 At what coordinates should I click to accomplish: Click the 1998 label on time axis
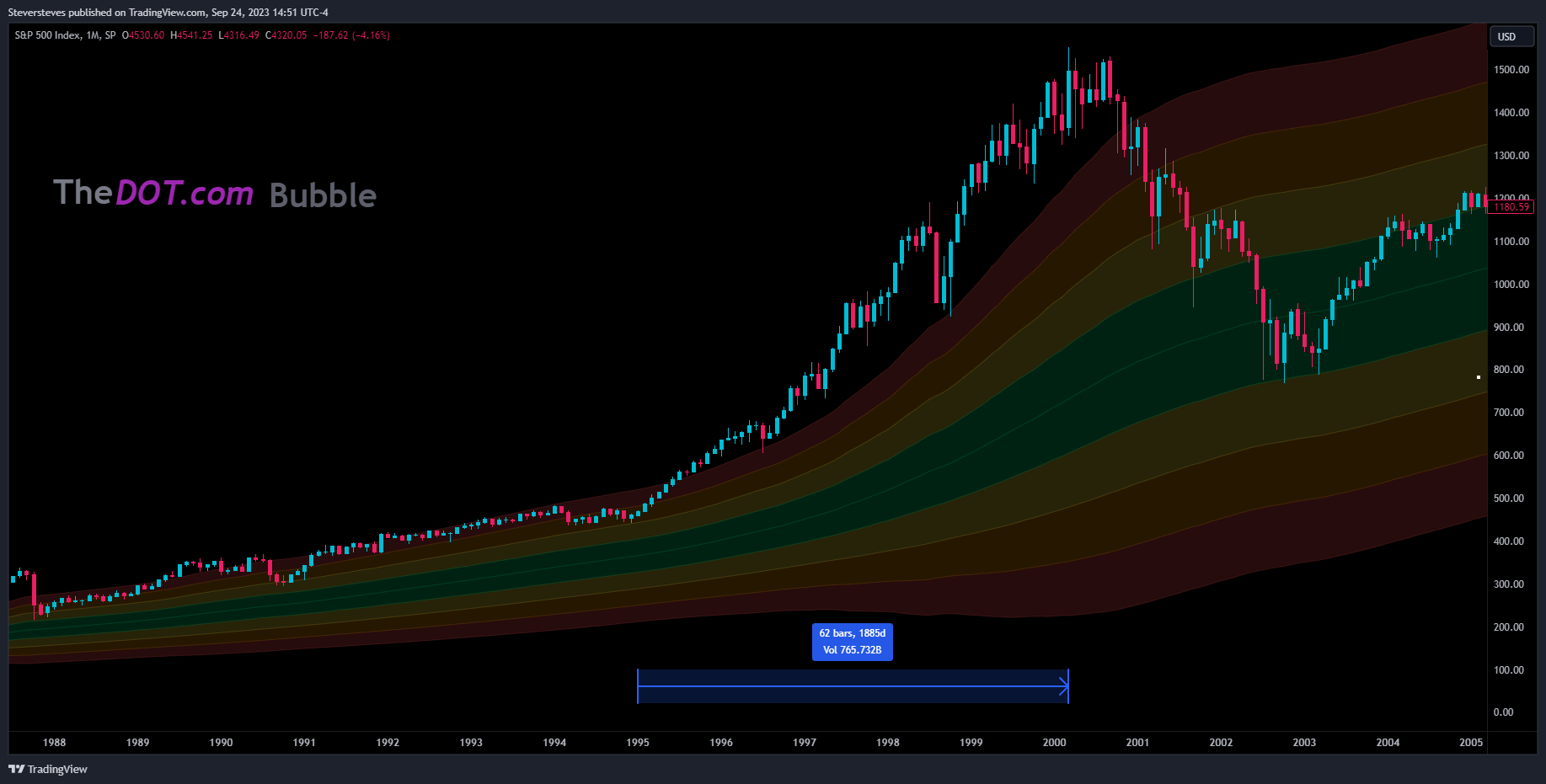[888, 743]
